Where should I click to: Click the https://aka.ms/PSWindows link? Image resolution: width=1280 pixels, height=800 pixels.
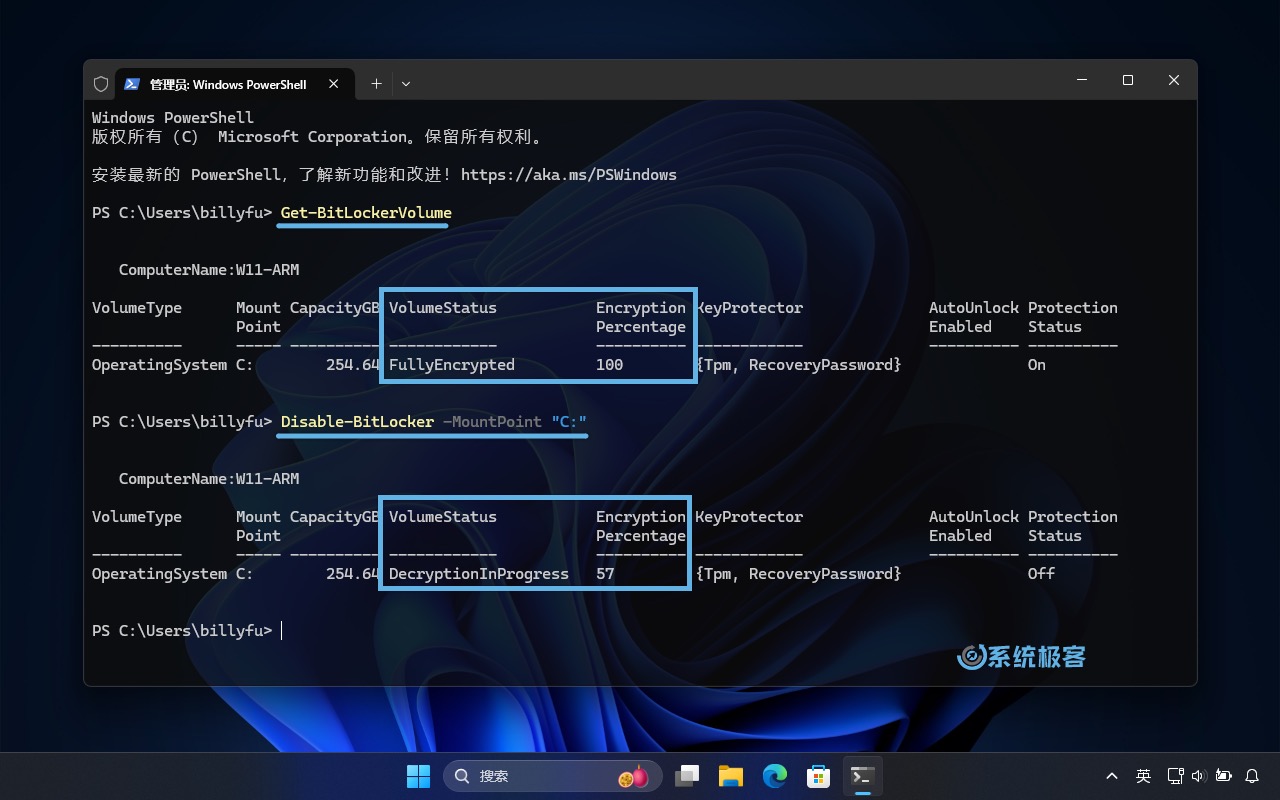tap(569, 175)
